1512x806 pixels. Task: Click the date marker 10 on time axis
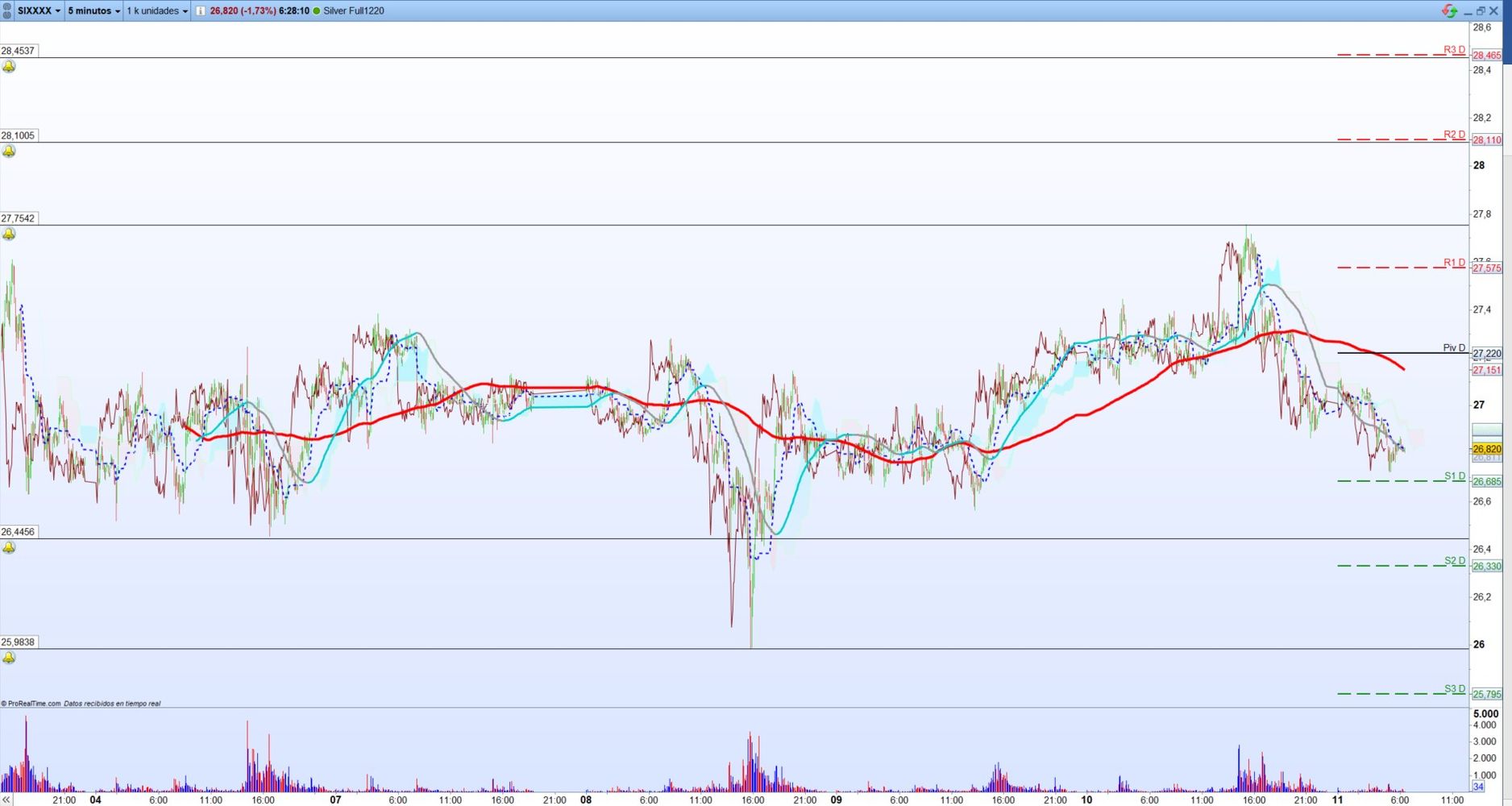(1086, 800)
